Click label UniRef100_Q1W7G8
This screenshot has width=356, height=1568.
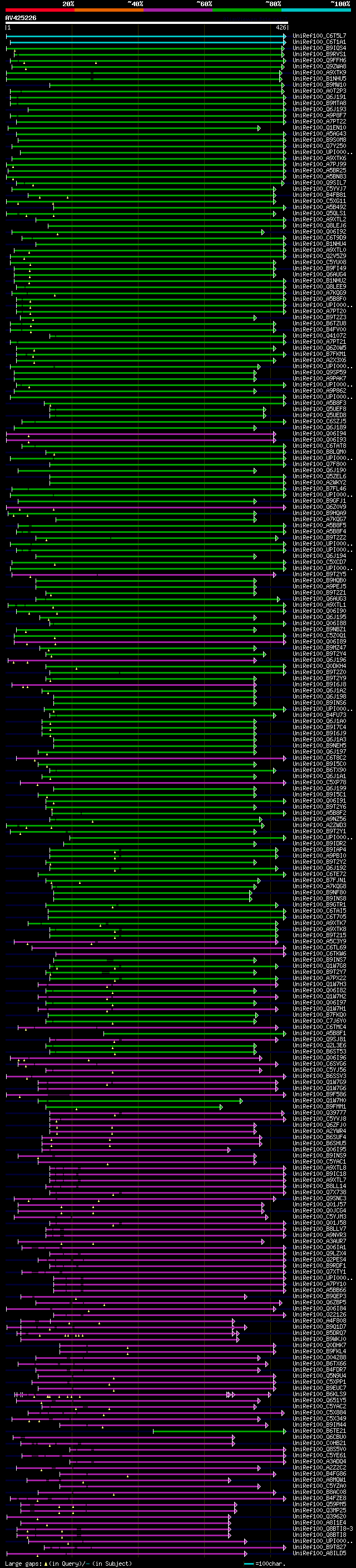pos(319,966)
